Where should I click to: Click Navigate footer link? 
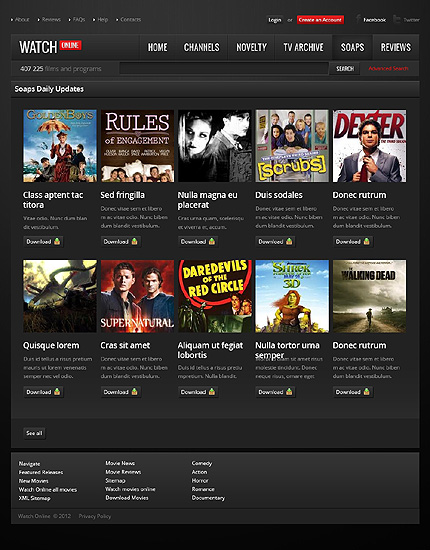29,464
